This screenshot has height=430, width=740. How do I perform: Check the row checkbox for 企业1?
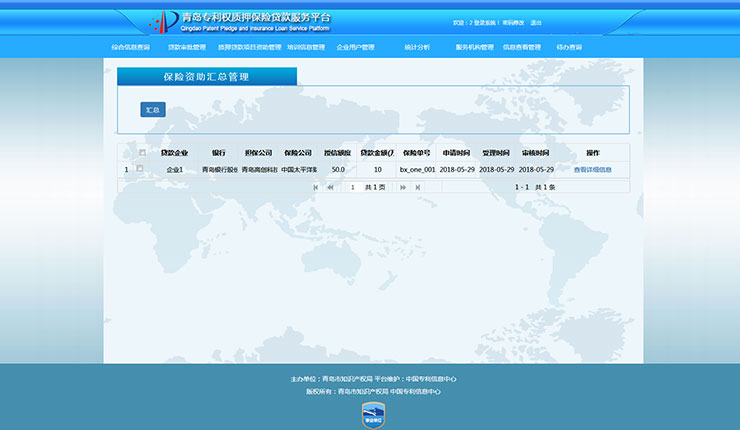[x=140, y=169]
